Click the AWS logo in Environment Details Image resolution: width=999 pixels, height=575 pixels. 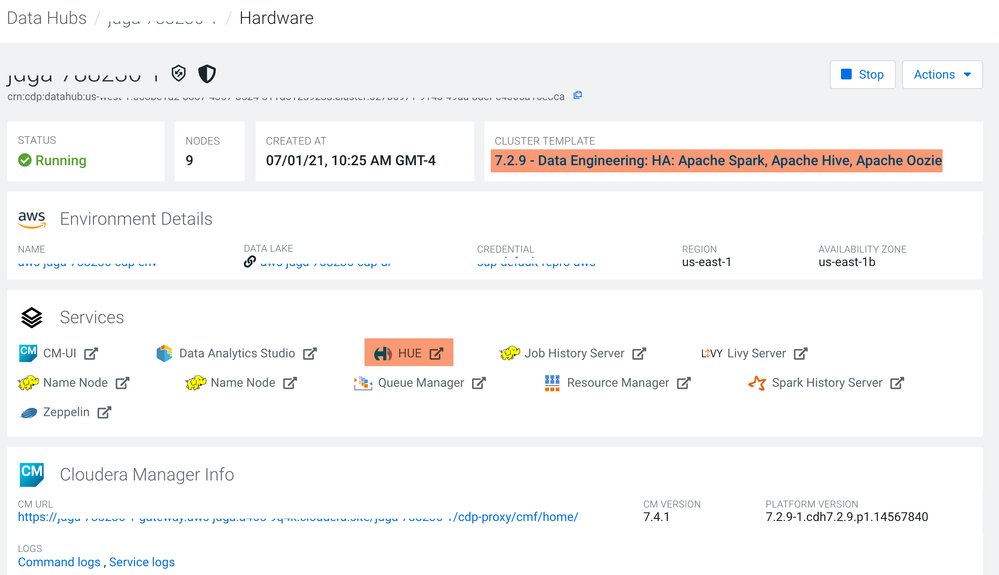tap(32, 219)
